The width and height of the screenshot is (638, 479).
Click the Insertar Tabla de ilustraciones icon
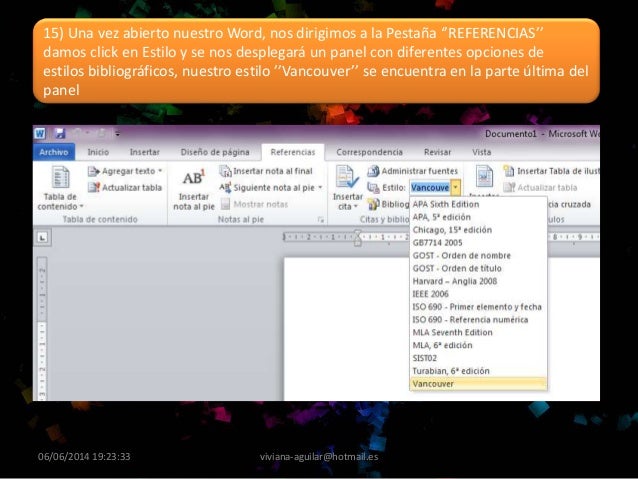click(x=509, y=171)
